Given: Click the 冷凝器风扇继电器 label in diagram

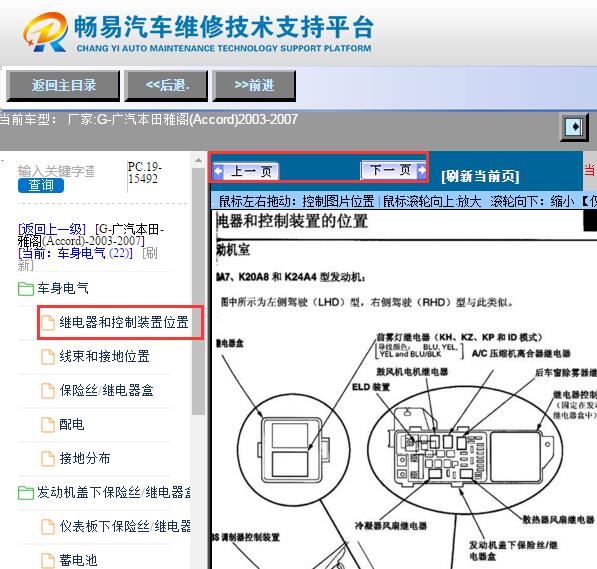Looking at the screenshot, I should [391, 526].
